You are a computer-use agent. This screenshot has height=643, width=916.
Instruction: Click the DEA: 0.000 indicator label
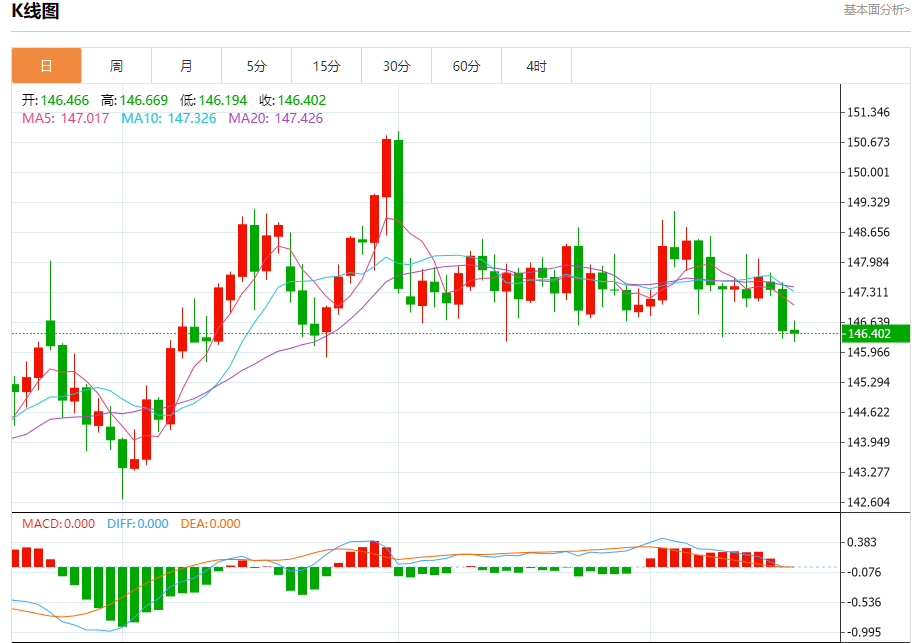(210, 523)
